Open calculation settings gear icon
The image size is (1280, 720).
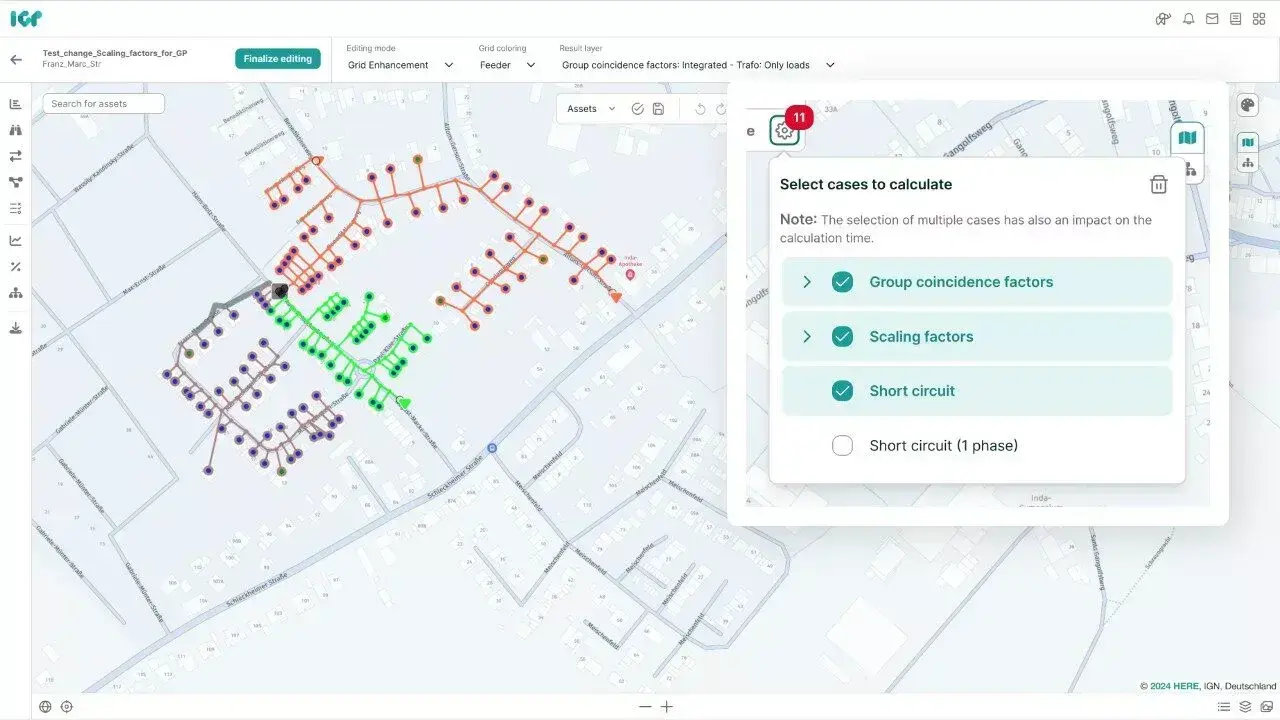pyautogui.click(x=784, y=131)
